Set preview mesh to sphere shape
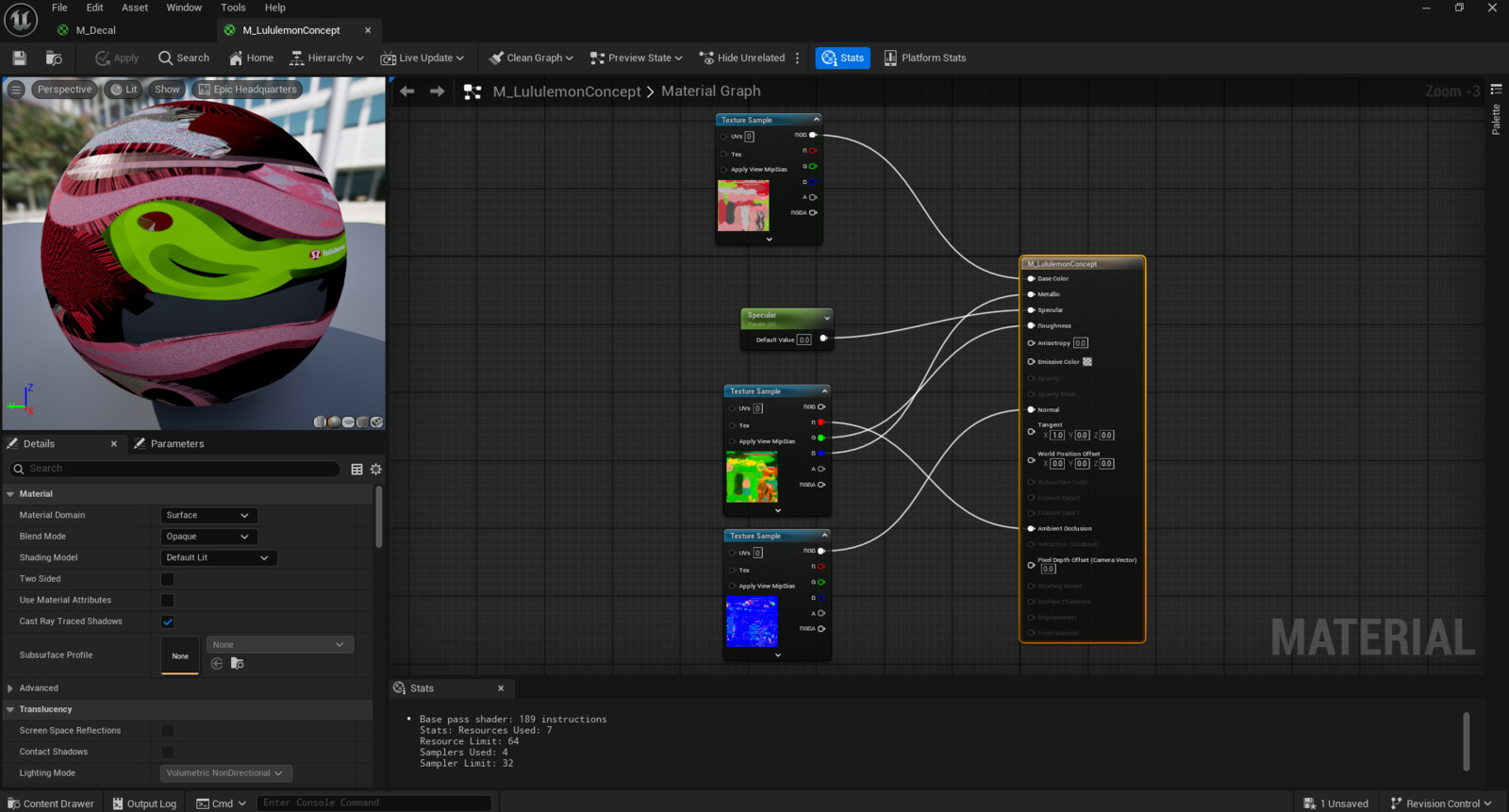Screen dimensions: 1509x812 click(x=334, y=422)
